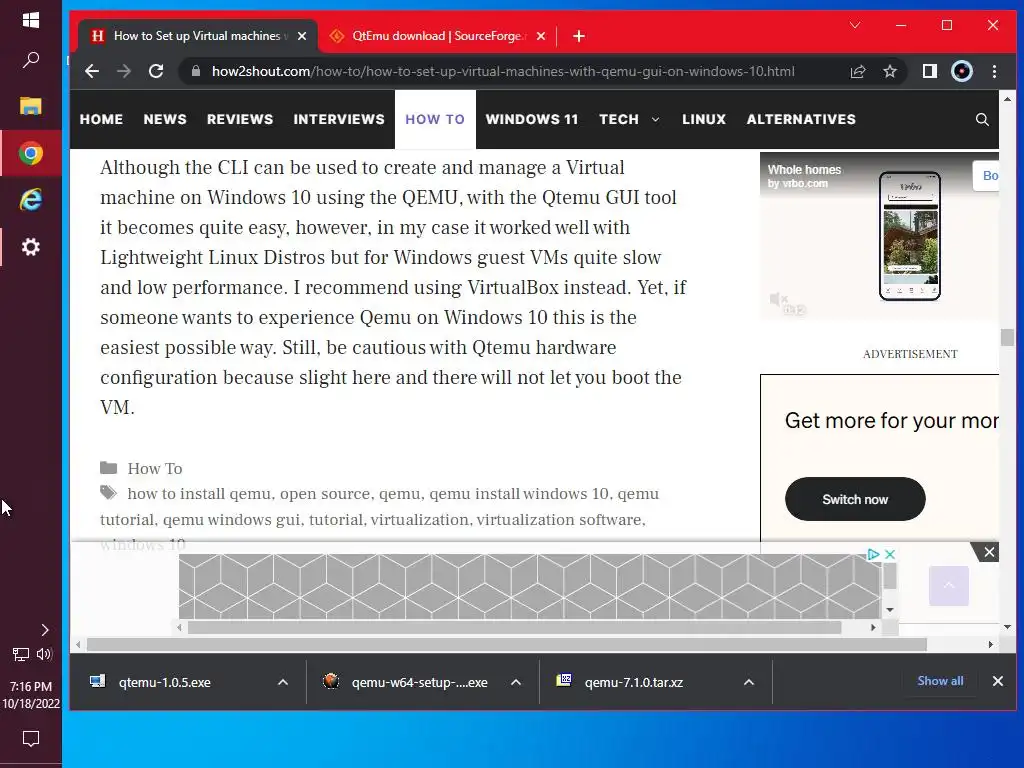Close banner ad with blue X
Image resolution: width=1024 pixels, height=768 pixels.
click(x=889, y=554)
